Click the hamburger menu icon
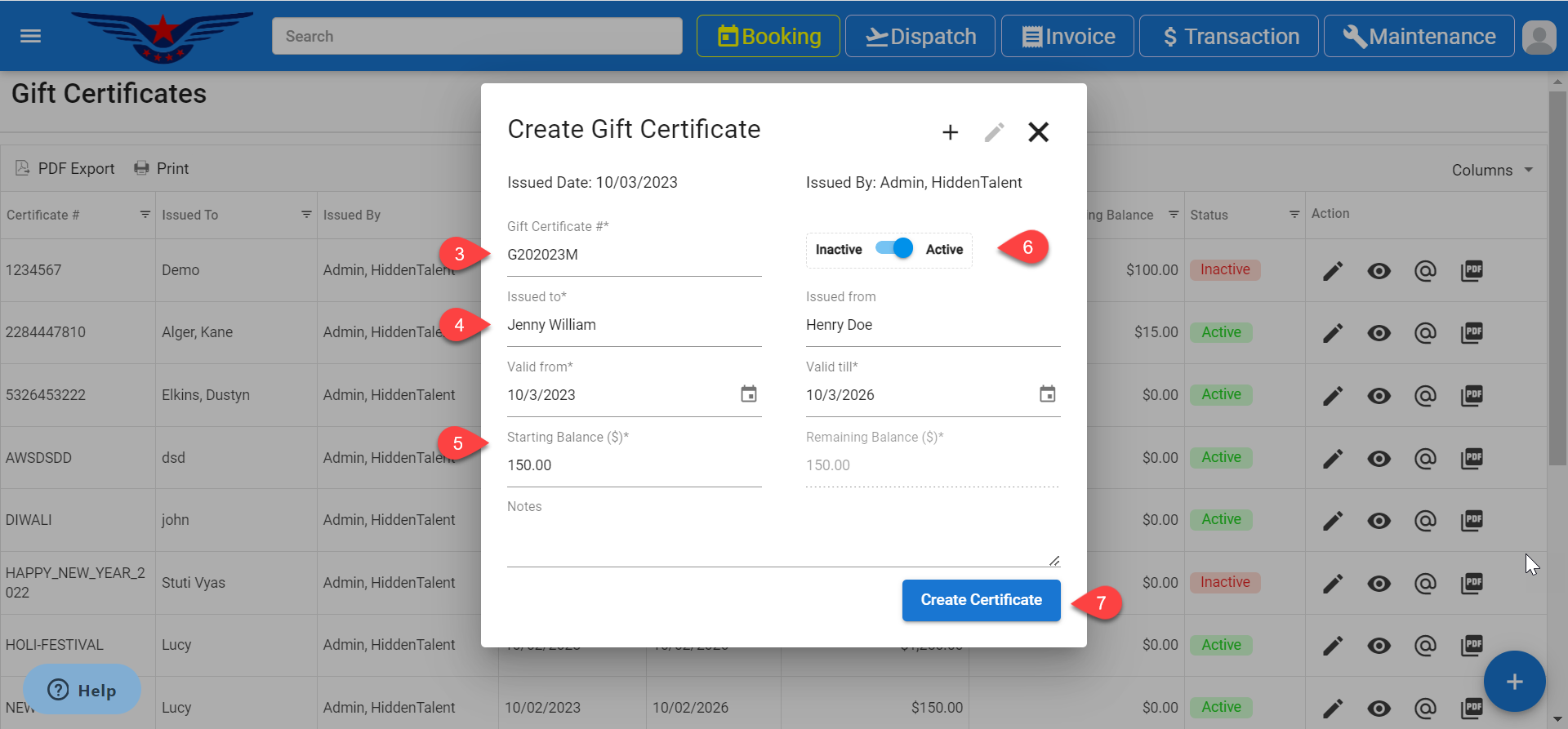Screen dimensions: 1568x729 (30, 36)
